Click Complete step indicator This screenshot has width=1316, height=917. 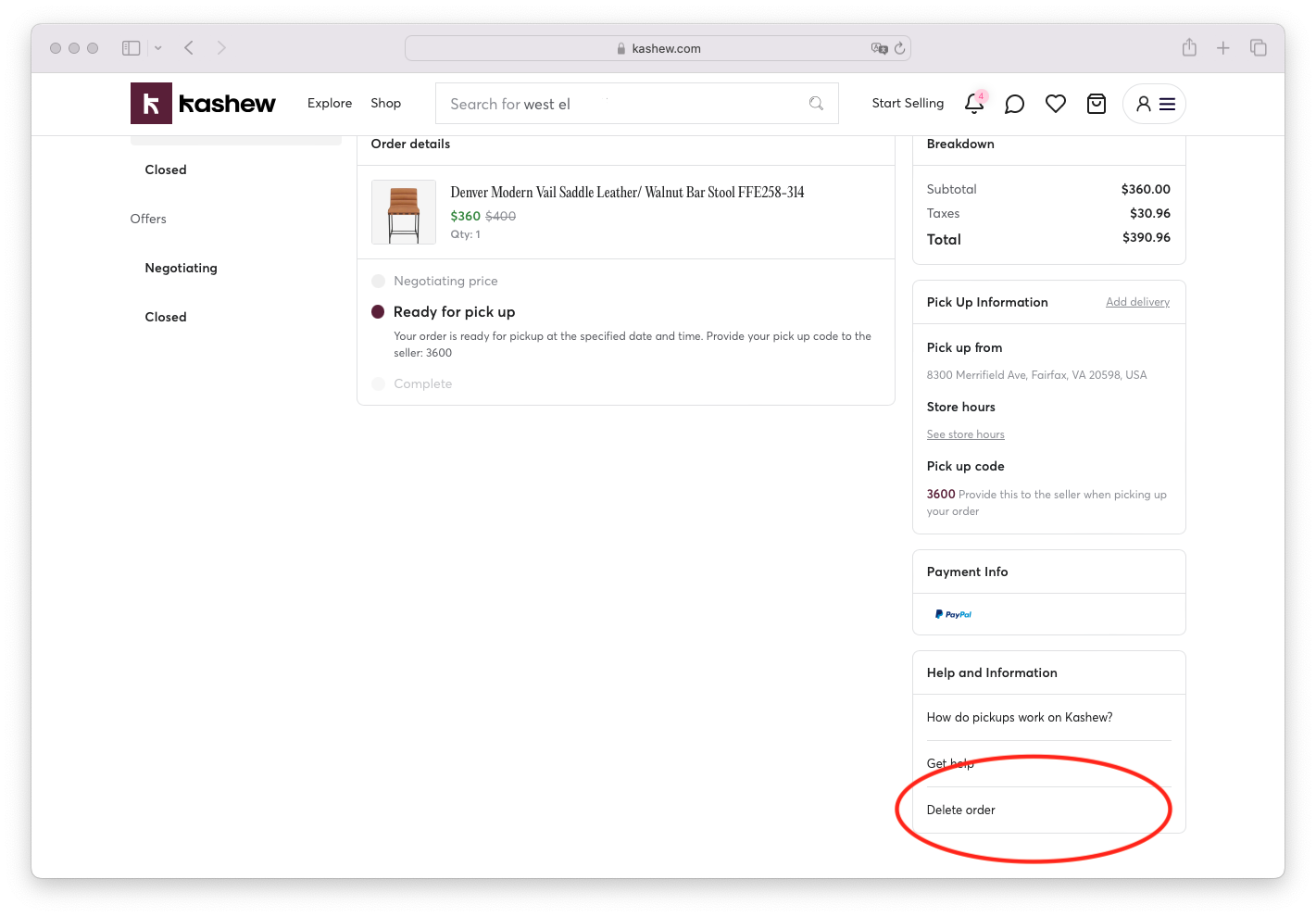[x=378, y=383]
